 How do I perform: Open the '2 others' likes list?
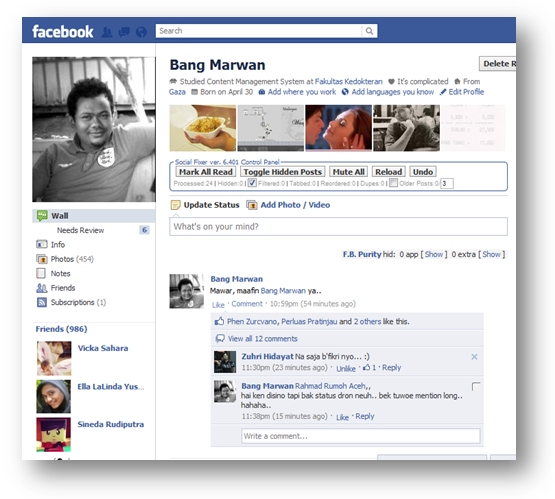367,322
